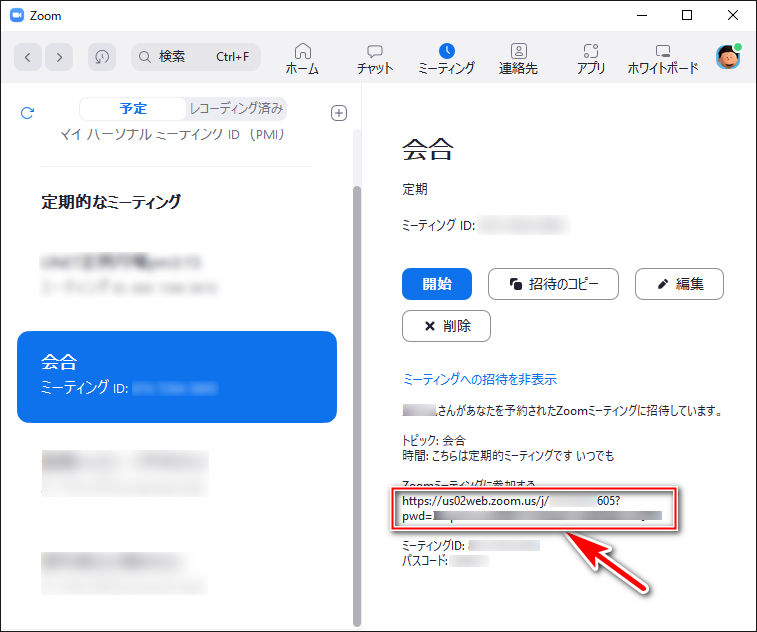Go back with the left arrow button

pyautogui.click(x=28, y=57)
